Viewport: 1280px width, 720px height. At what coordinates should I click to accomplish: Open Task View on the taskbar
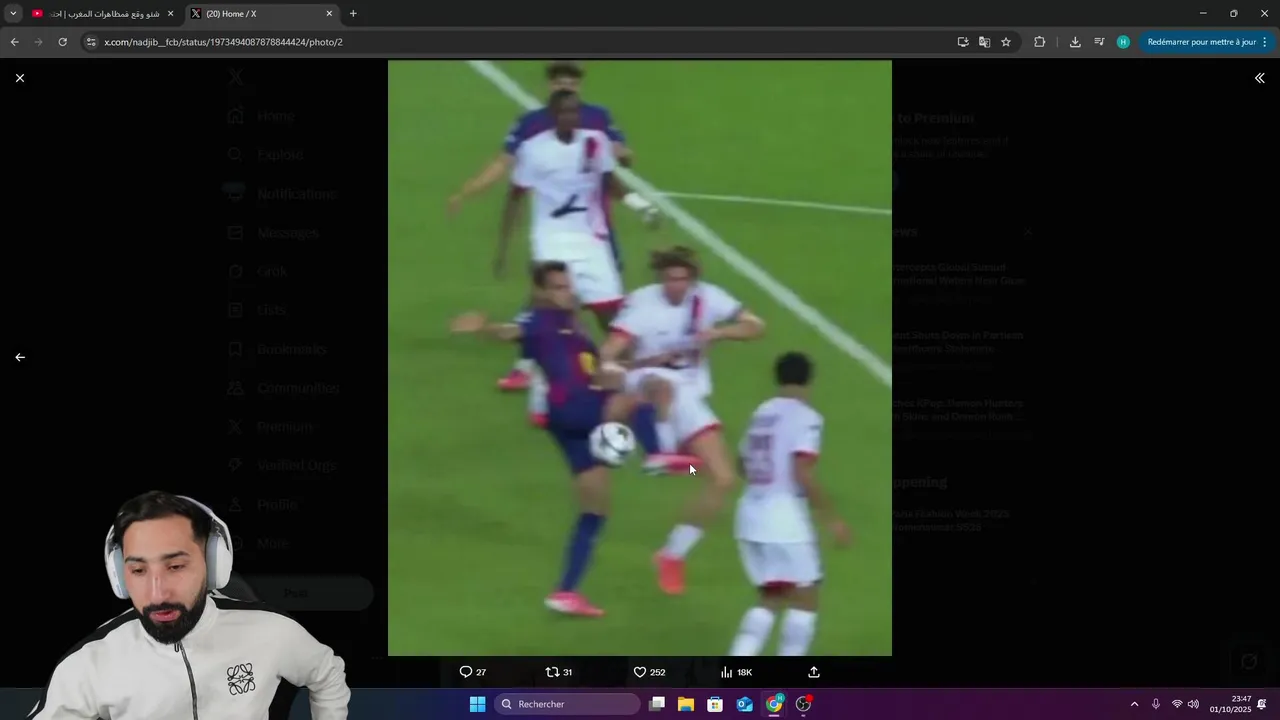pyautogui.click(x=657, y=704)
